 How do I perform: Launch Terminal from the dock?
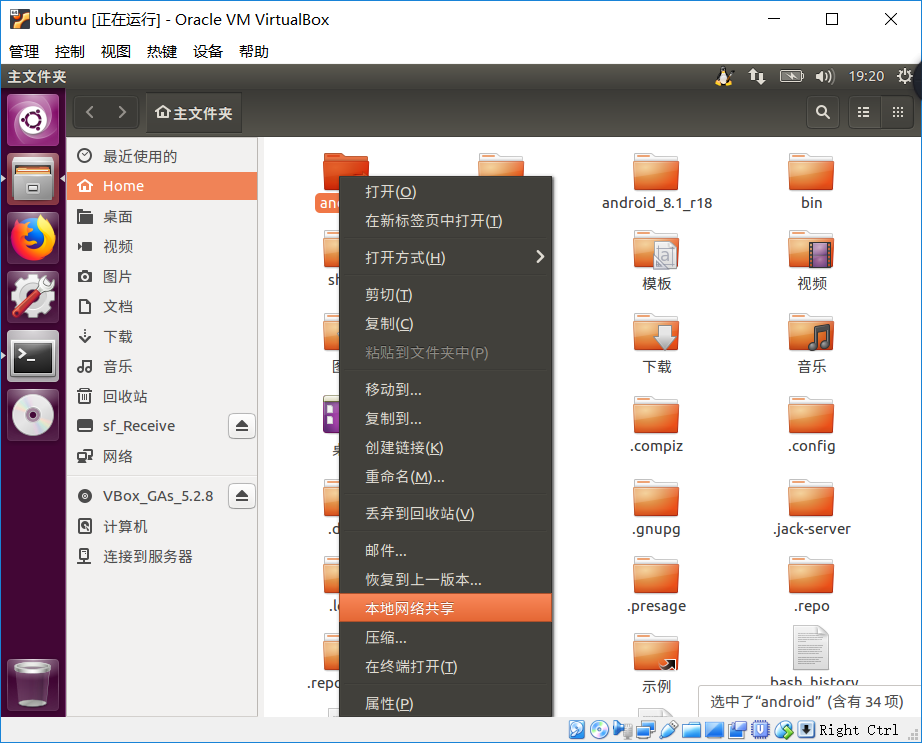point(33,356)
